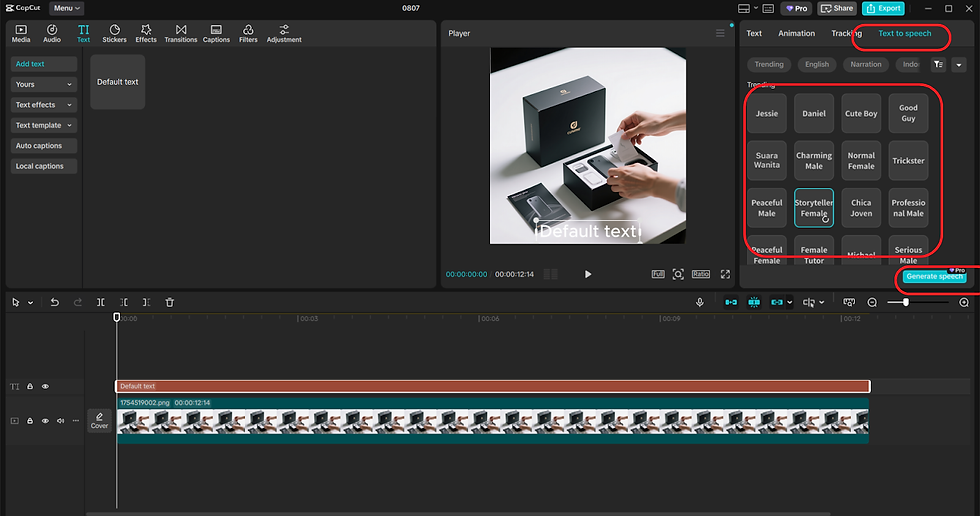Image resolution: width=980 pixels, height=516 pixels.
Task: Open the voice filter icon
Action: (x=938, y=64)
